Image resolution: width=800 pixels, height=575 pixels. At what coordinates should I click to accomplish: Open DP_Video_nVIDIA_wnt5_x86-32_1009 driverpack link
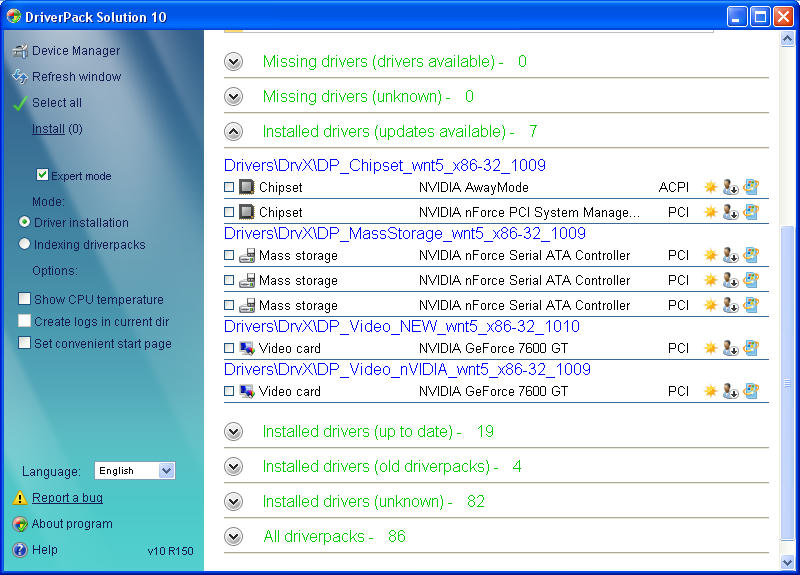point(407,369)
